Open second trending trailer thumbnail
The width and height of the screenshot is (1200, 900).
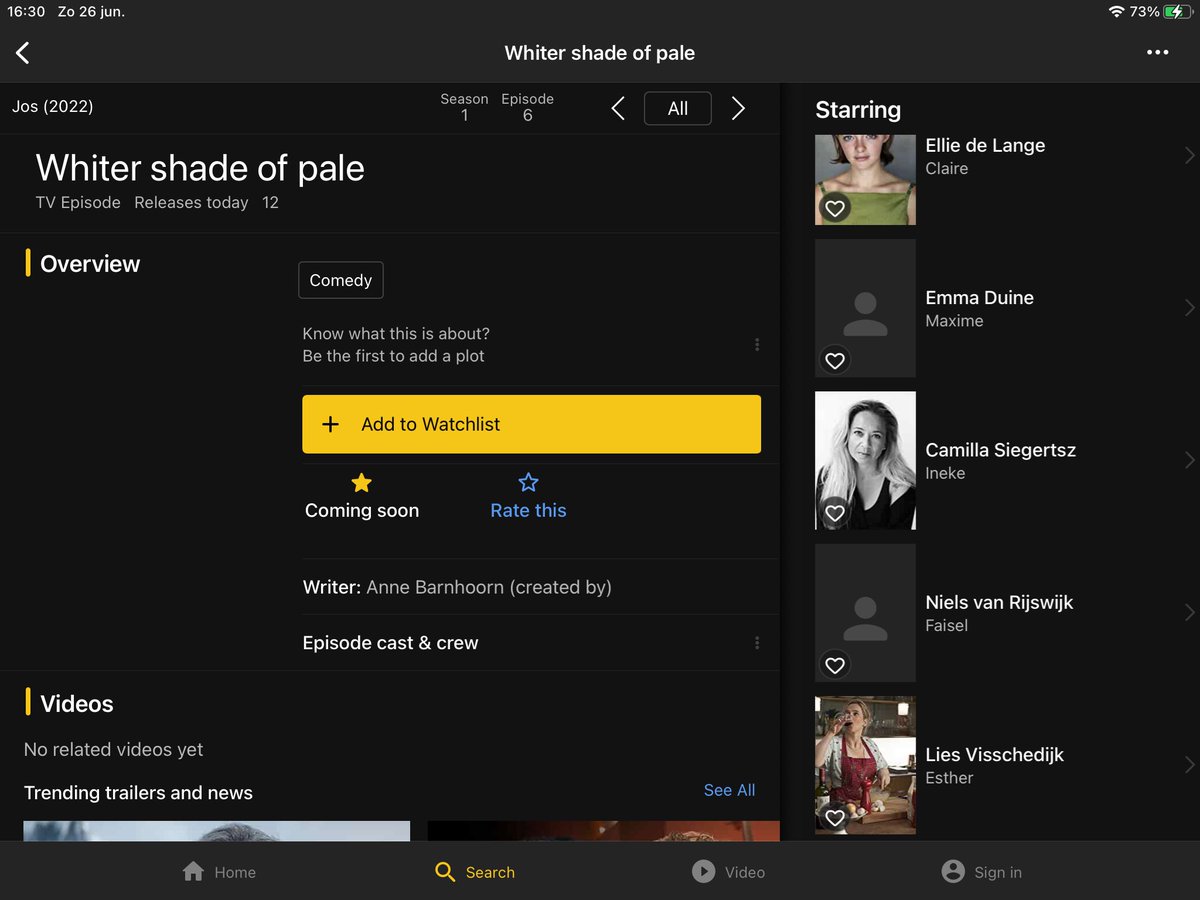point(603,831)
